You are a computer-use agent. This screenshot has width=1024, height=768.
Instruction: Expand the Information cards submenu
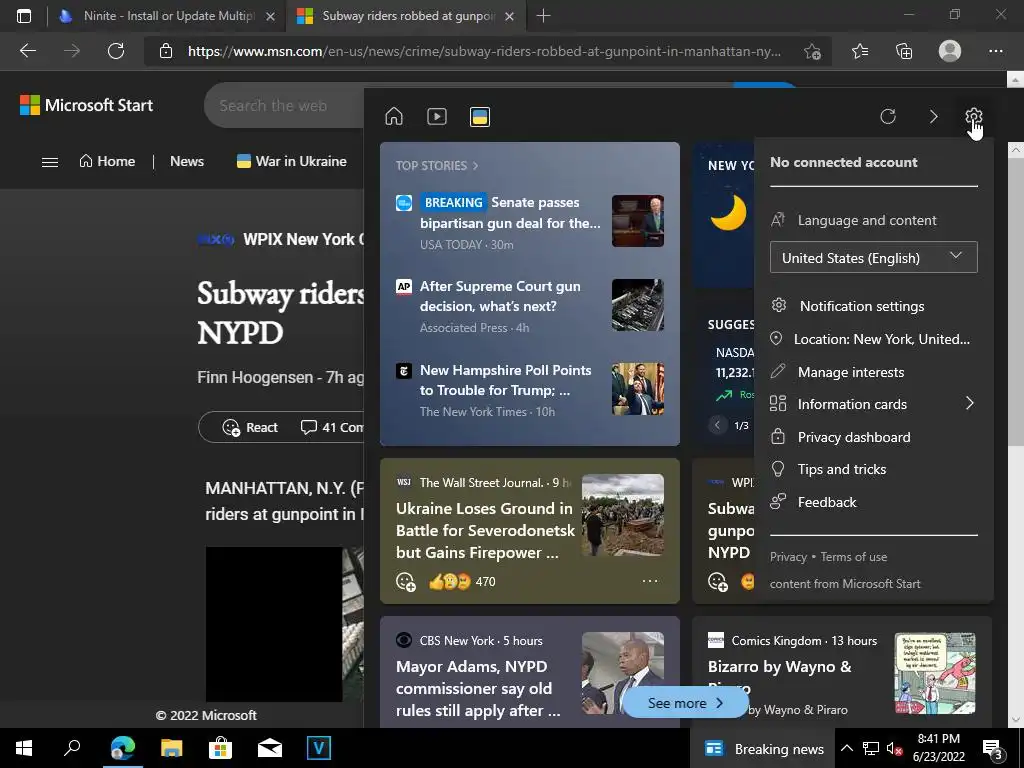pos(969,404)
